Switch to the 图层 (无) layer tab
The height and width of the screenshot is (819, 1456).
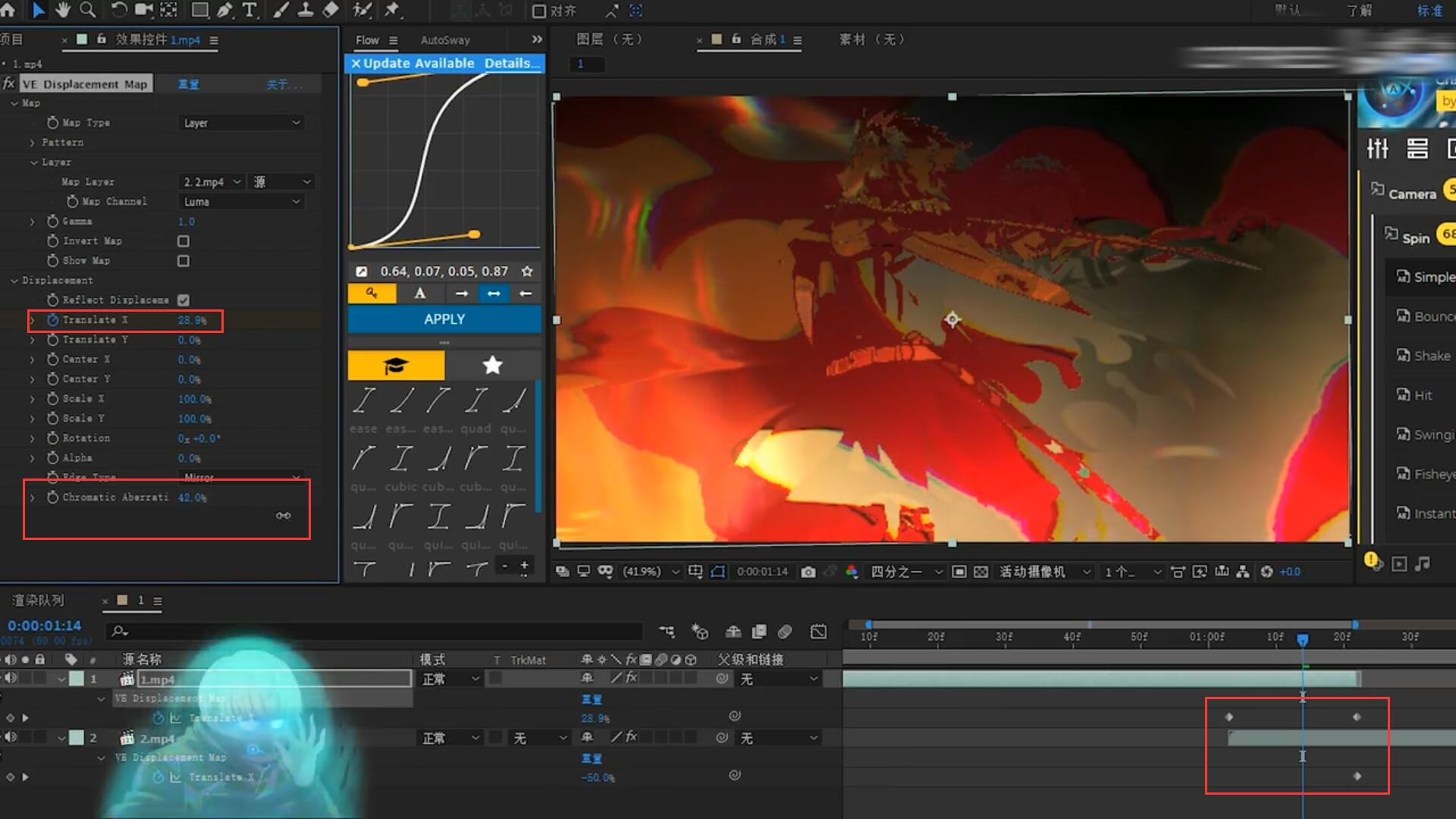pyautogui.click(x=609, y=39)
